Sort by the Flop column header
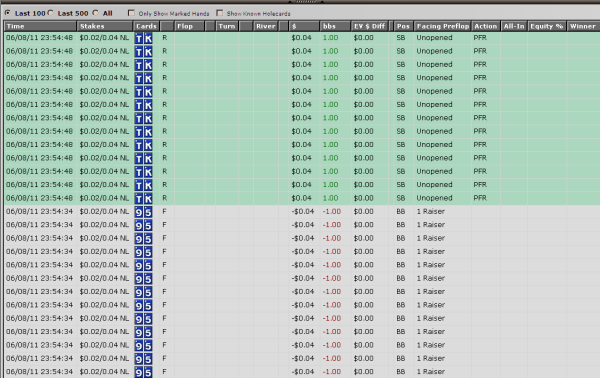Viewport: 600px width, 378px height. tap(189, 26)
